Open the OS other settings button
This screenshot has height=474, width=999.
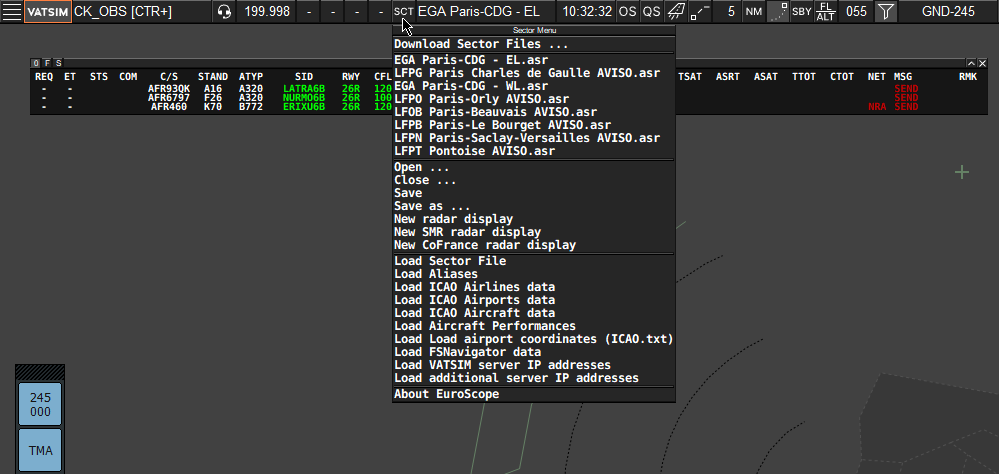coord(628,11)
